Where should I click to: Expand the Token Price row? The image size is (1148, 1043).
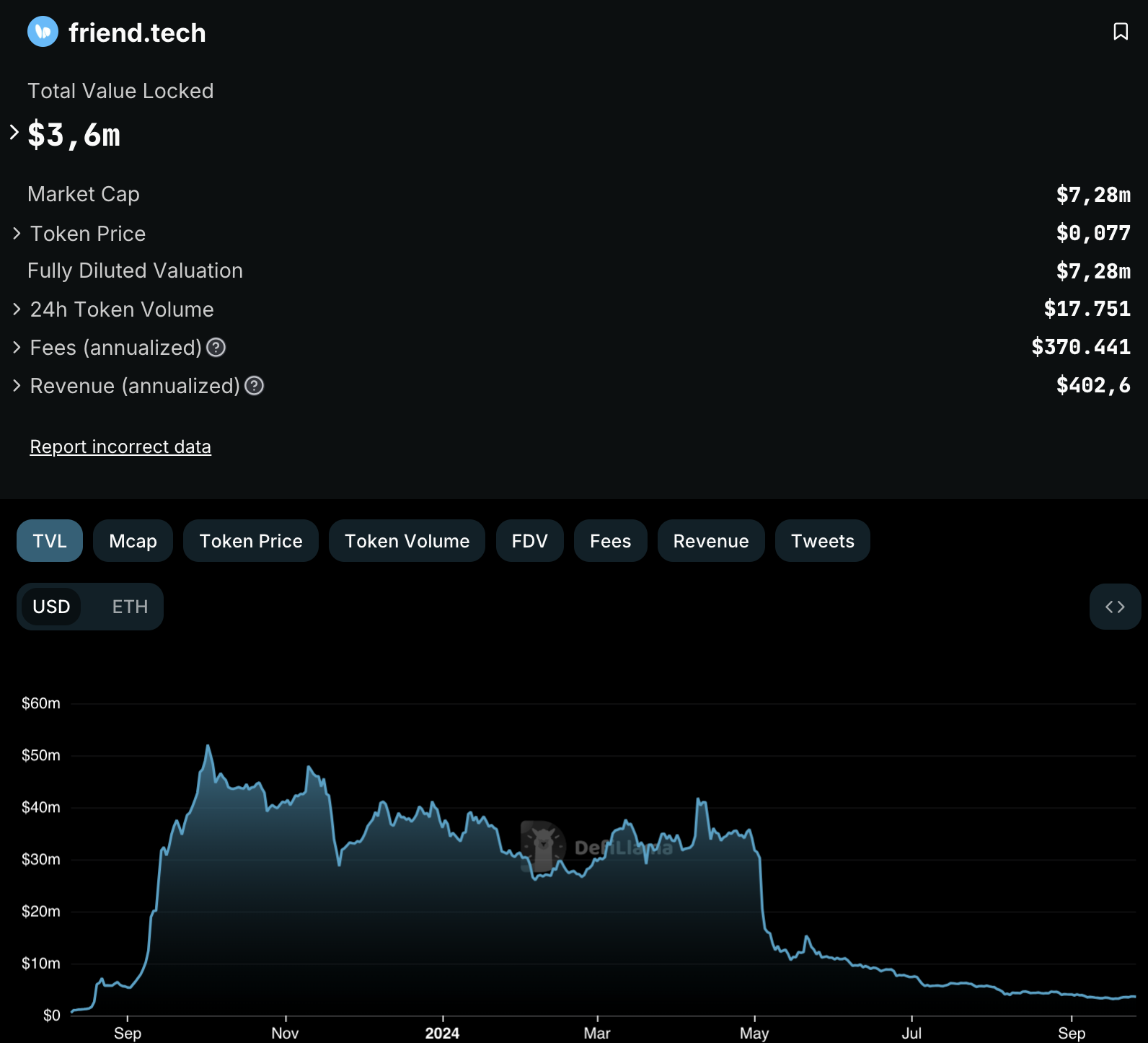(x=17, y=234)
